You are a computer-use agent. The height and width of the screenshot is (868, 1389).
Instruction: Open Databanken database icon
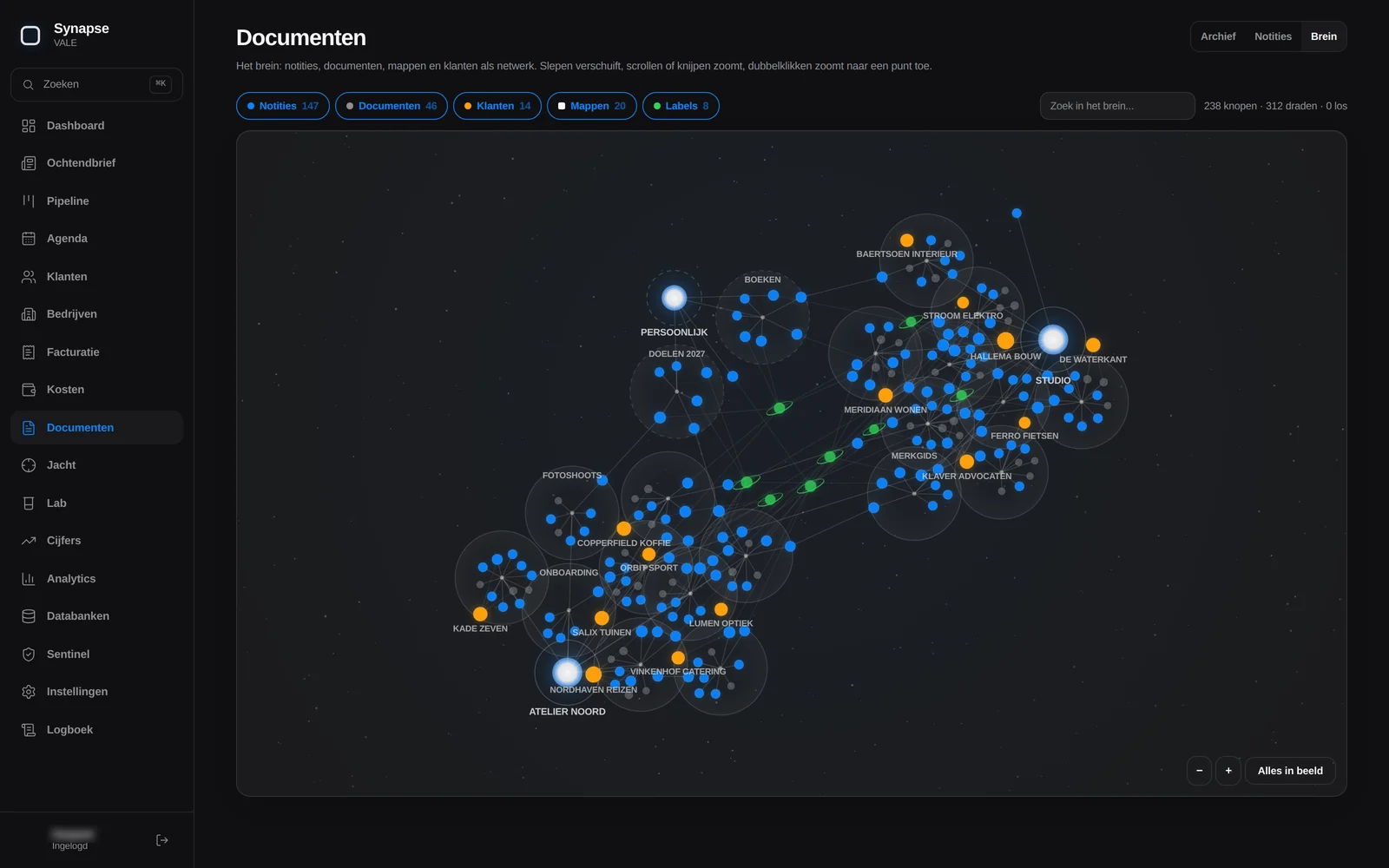[29, 616]
